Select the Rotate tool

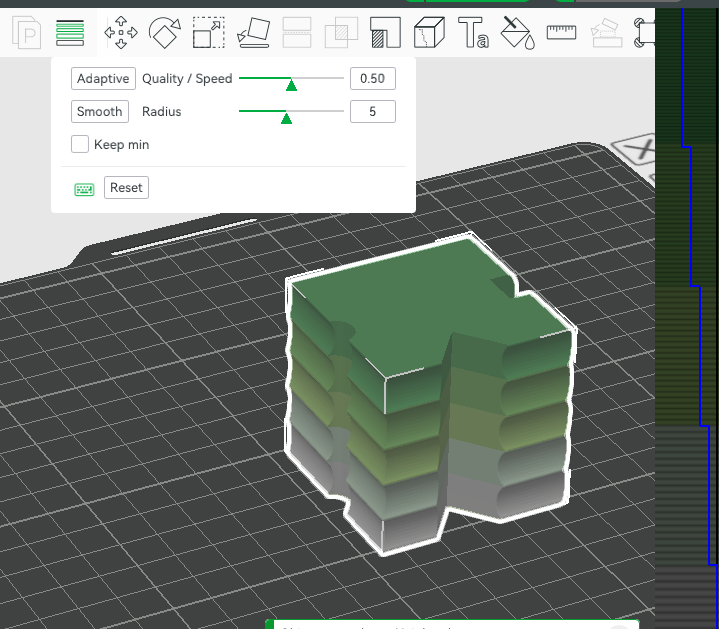[165, 33]
